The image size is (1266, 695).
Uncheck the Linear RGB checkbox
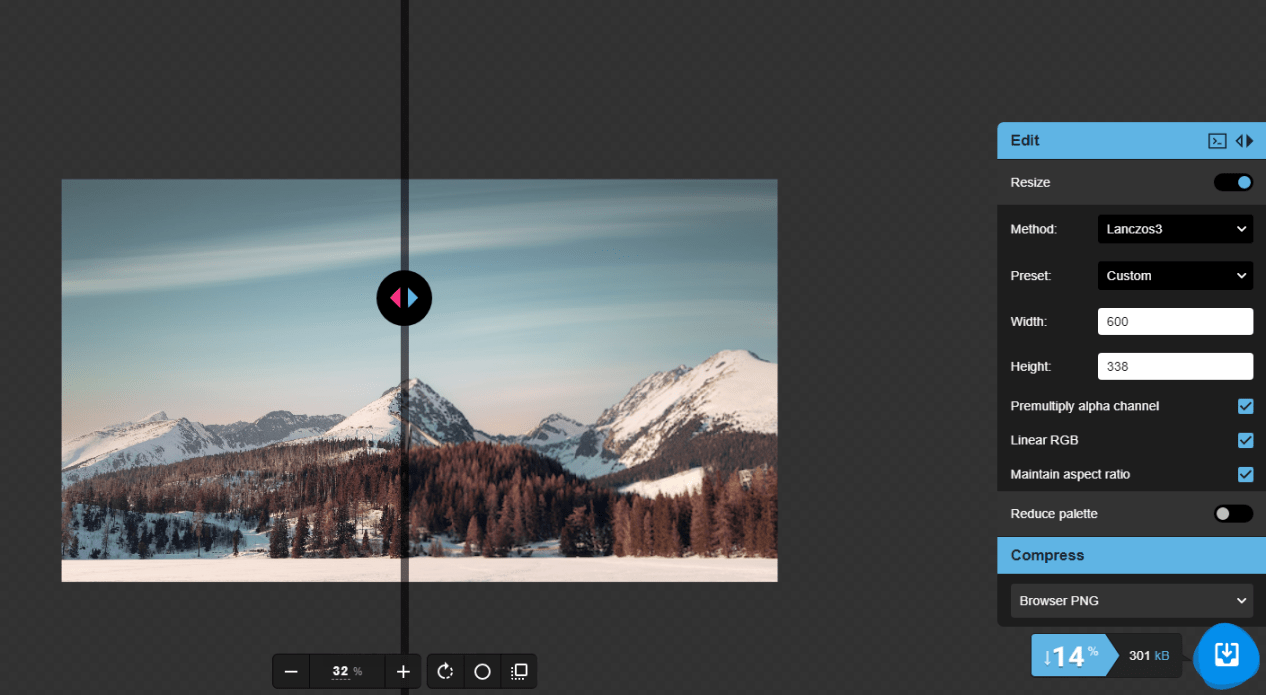click(x=1245, y=440)
